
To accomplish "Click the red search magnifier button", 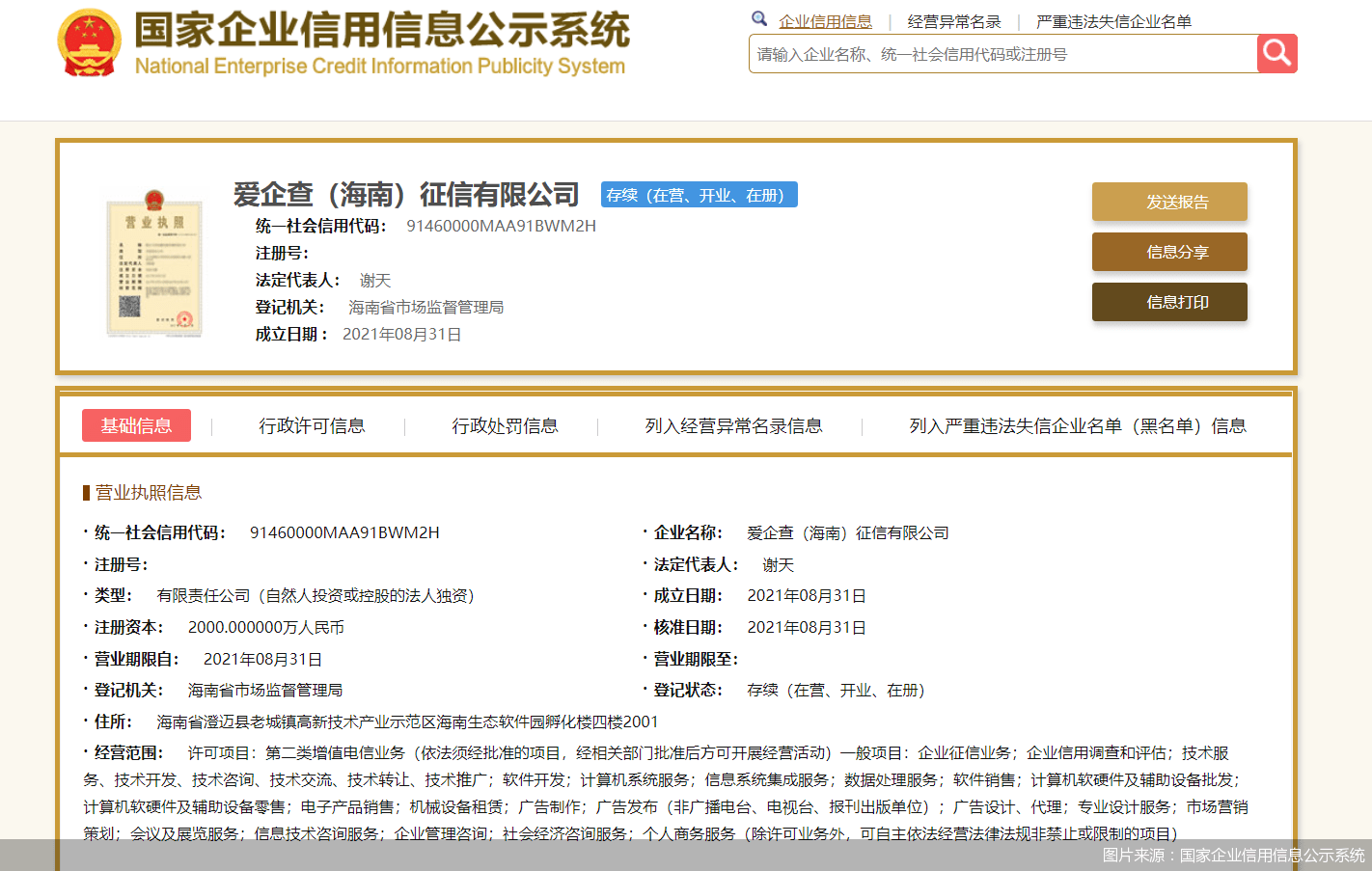I will pos(1276,54).
